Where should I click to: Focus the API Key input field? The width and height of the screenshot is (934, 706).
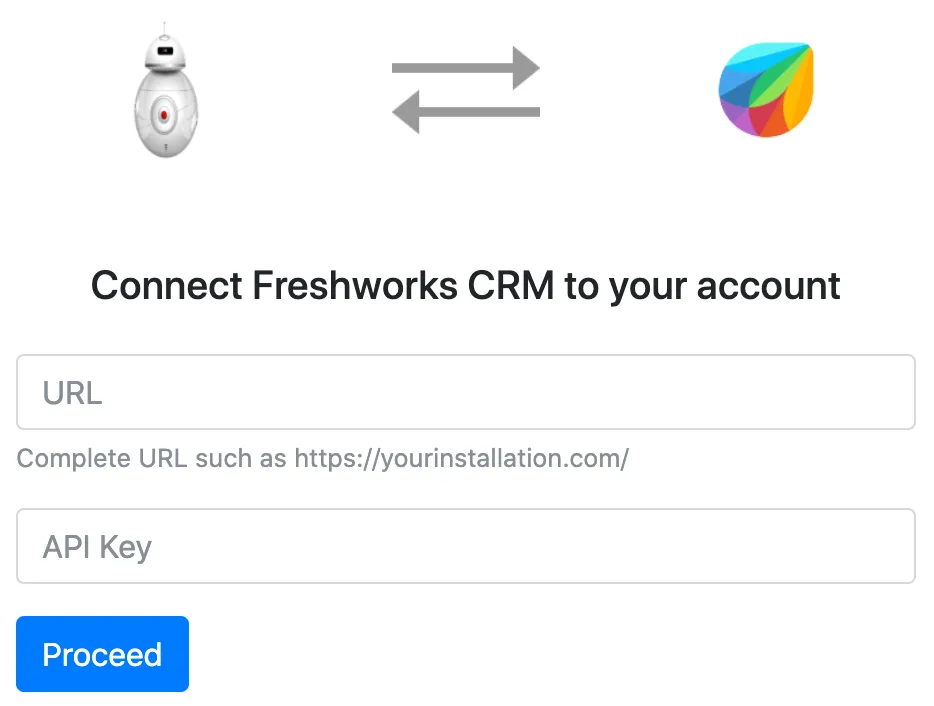pos(466,546)
